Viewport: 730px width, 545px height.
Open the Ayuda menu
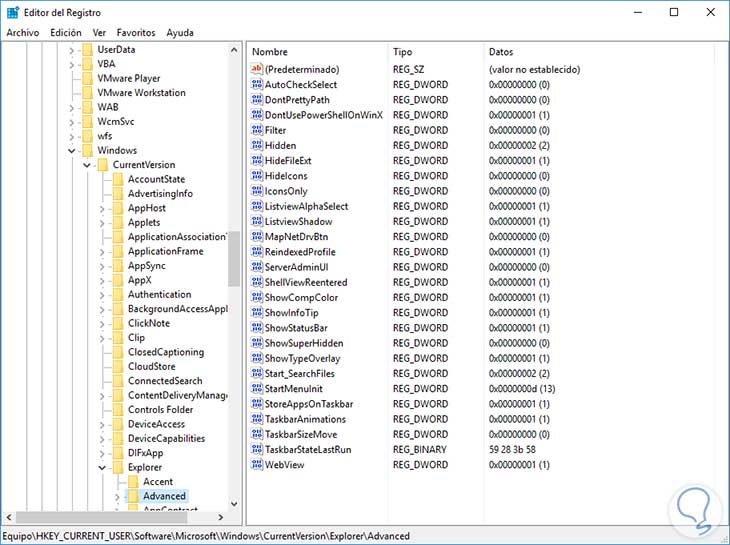(x=180, y=33)
